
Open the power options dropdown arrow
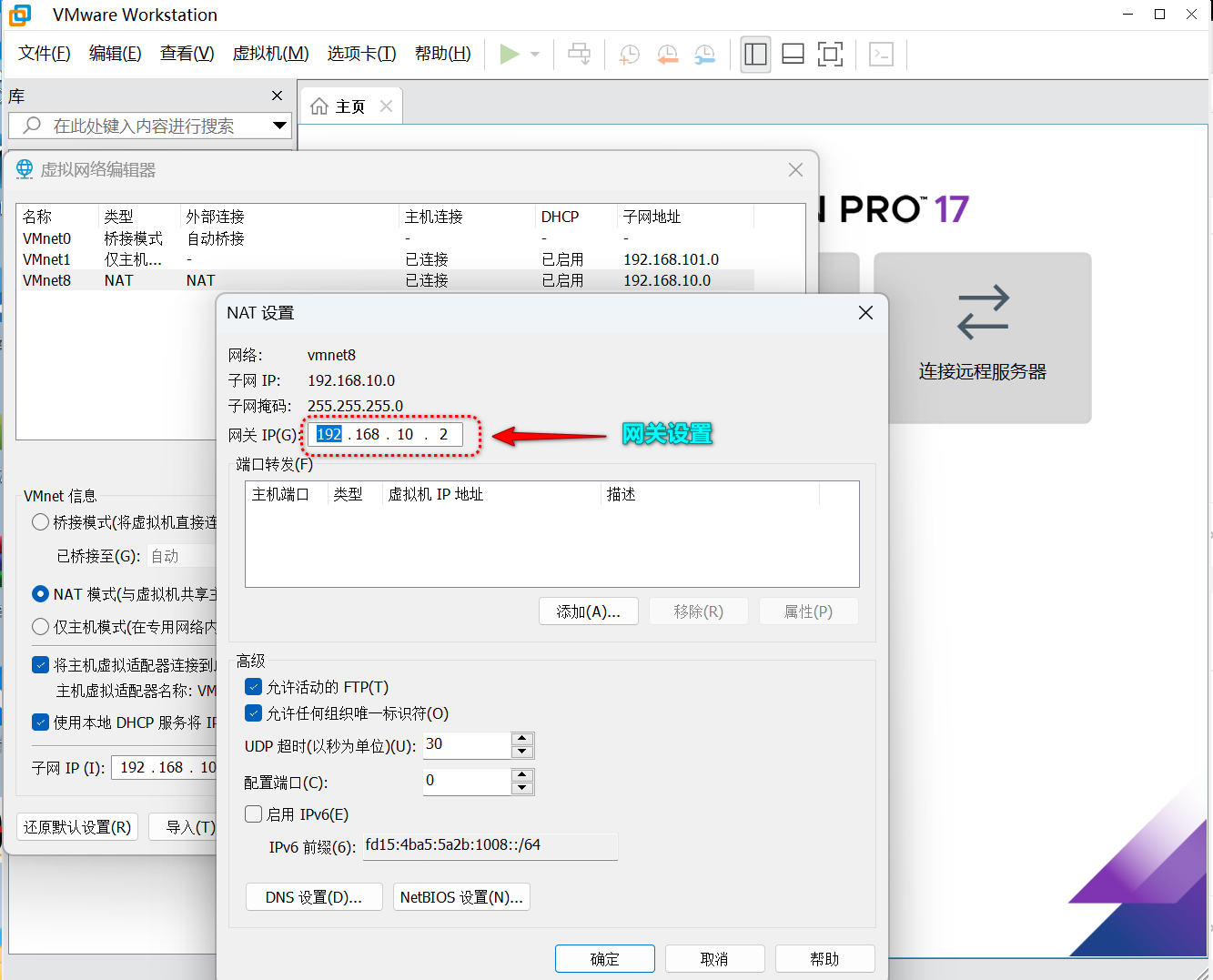(535, 55)
